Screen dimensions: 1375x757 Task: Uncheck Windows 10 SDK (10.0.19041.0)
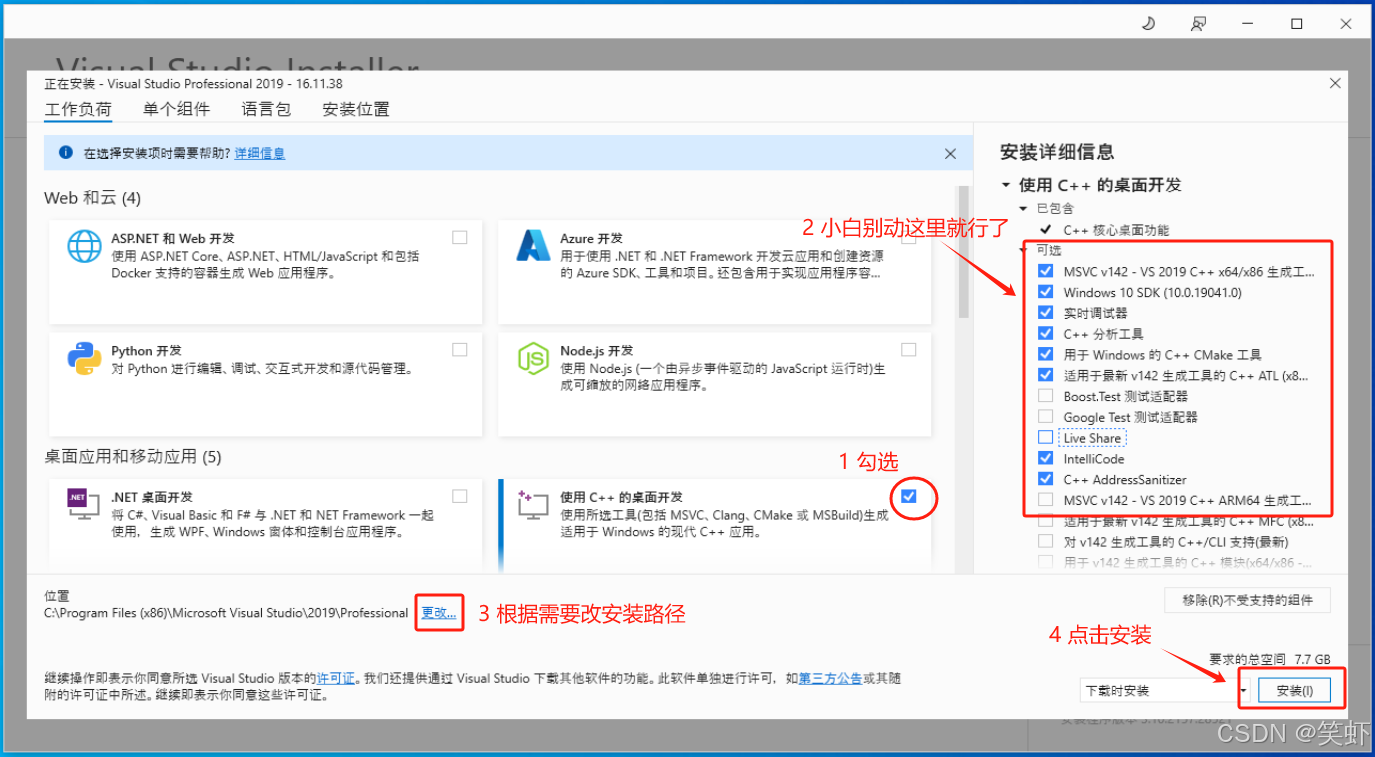pos(1045,292)
